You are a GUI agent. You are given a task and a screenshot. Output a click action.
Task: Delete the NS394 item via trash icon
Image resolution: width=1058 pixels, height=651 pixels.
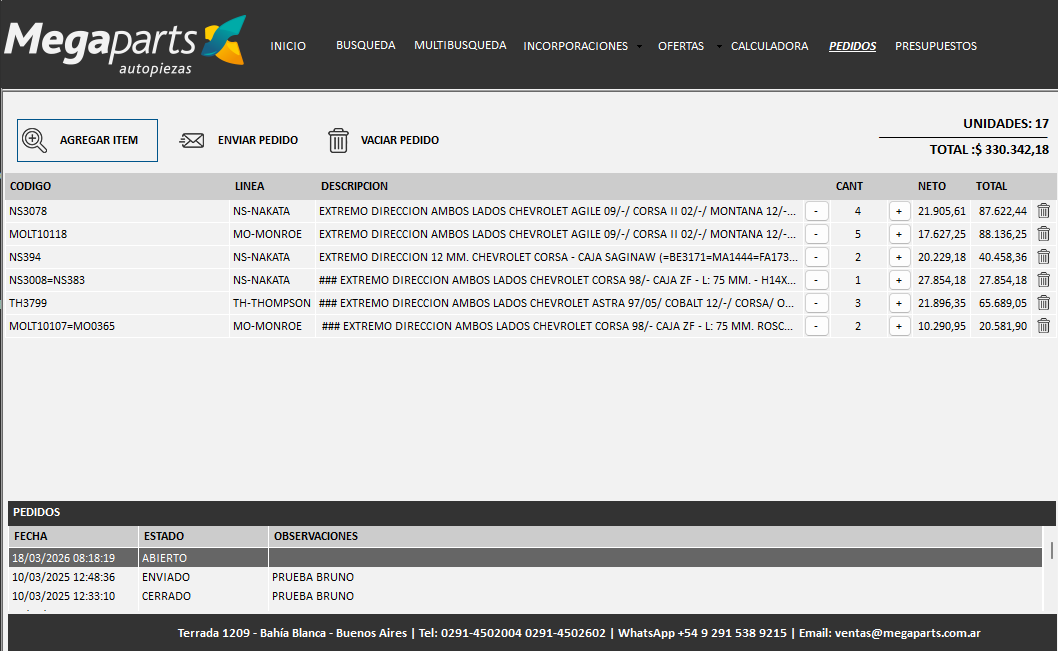(1043, 257)
